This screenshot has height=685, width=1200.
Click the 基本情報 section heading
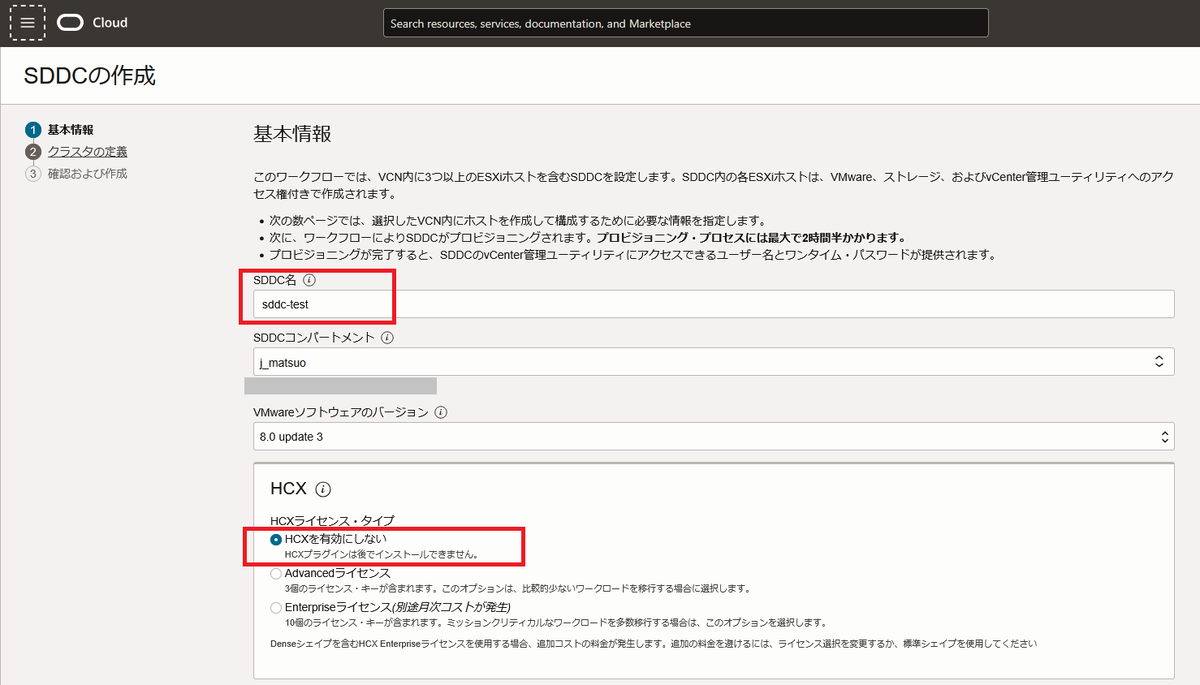coord(292,134)
